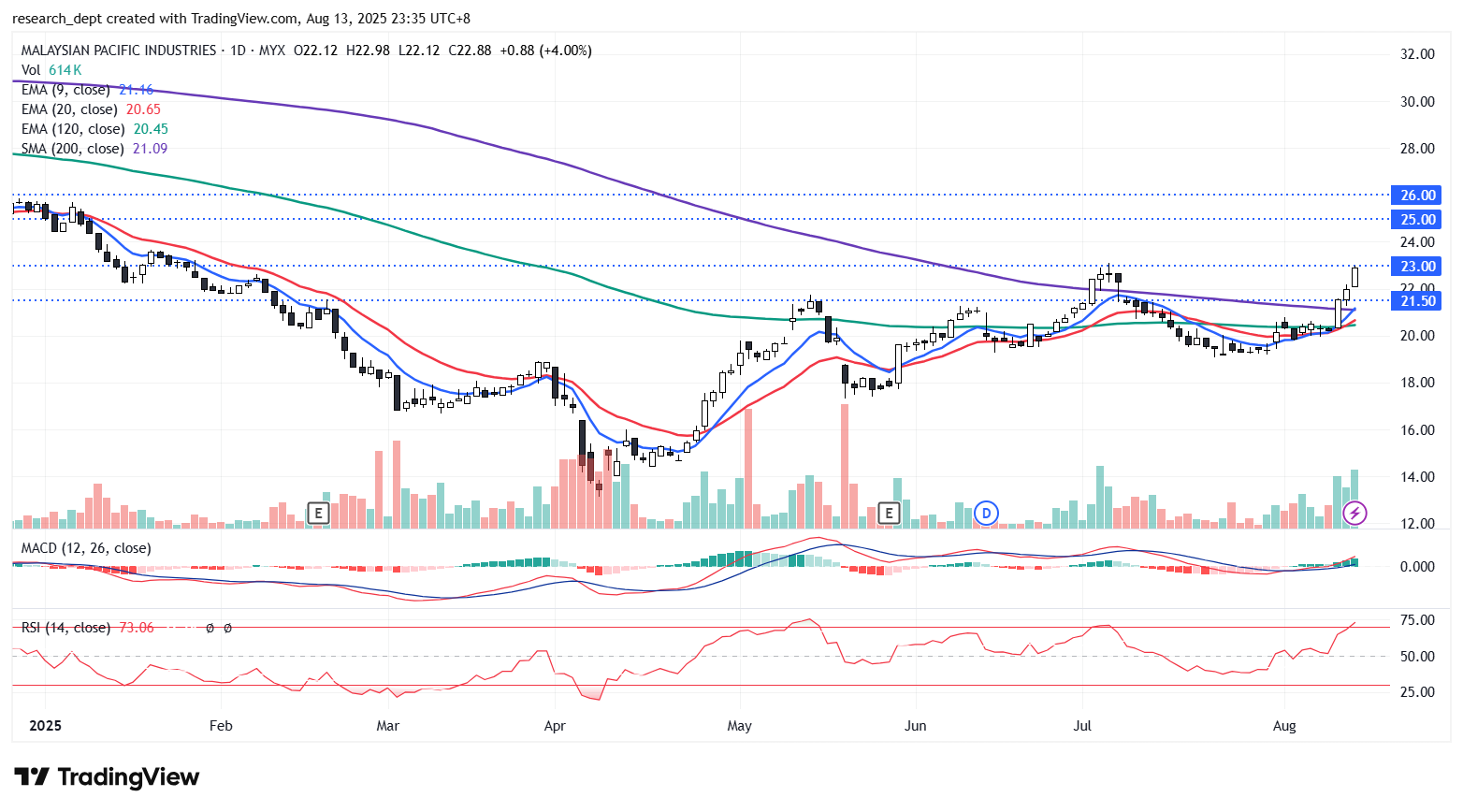Select the SMA (200, close) indicator legend
The width and height of the screenshot is (1463, 812).
pyautogui.click(x=94, y=149)
